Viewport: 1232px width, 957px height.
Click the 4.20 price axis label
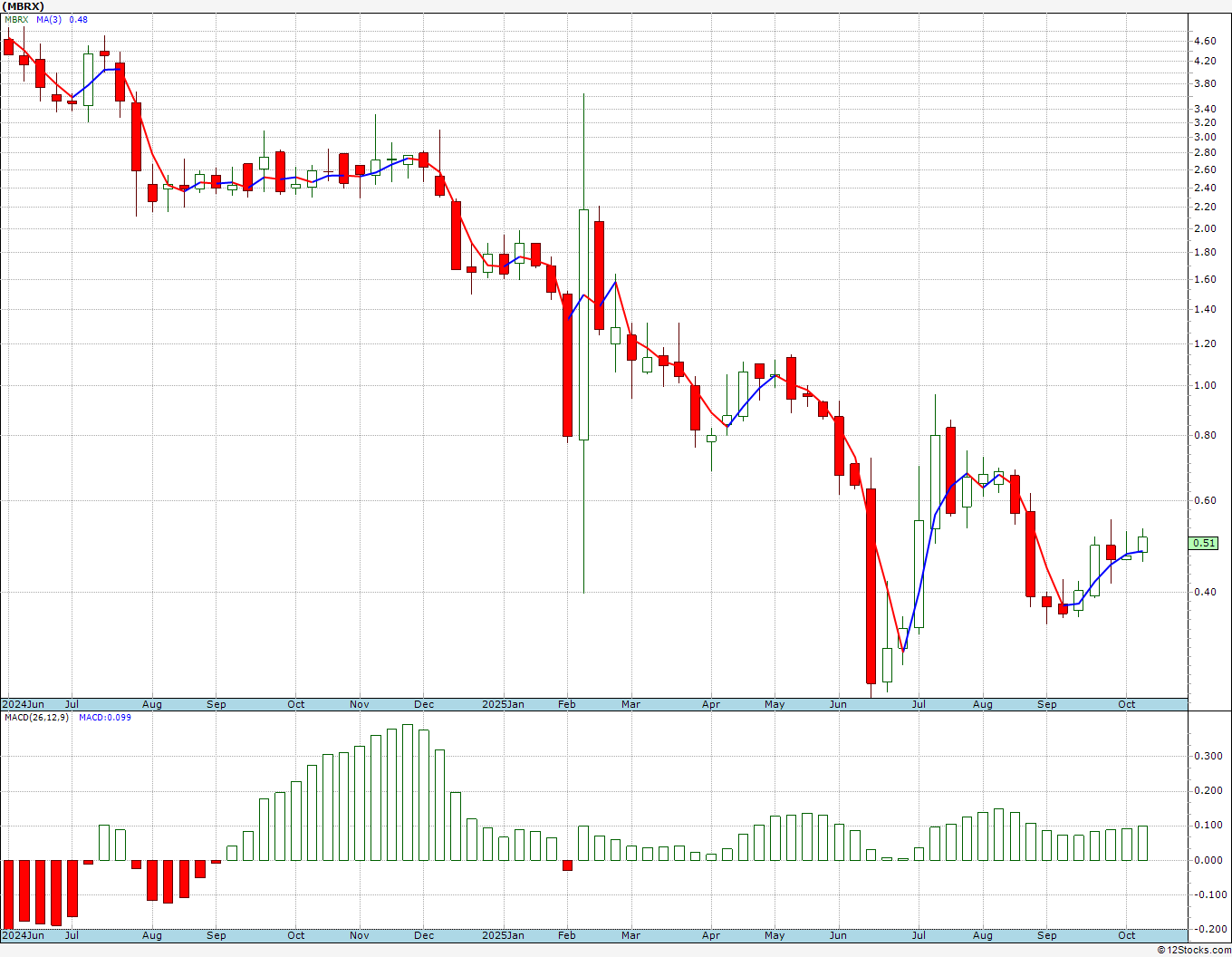pyautogui.click(x=1205, y=62)
